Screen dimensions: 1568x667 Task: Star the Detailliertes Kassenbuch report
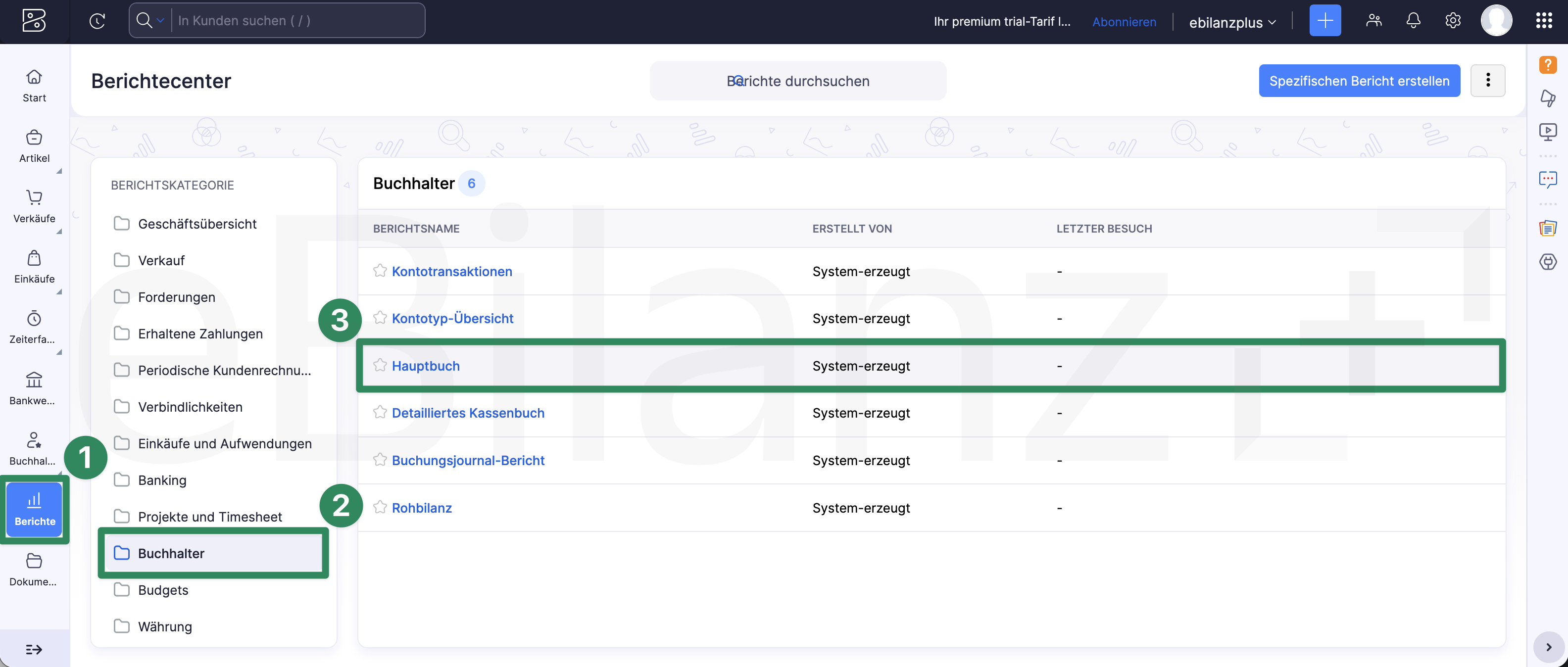click(x=380, y=412)
